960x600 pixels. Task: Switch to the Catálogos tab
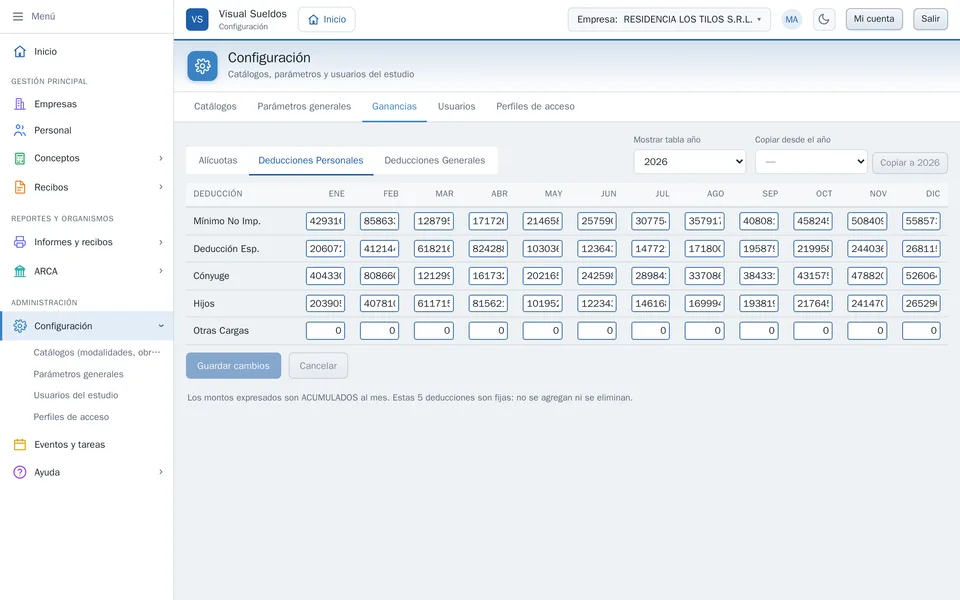pos(215,107)
